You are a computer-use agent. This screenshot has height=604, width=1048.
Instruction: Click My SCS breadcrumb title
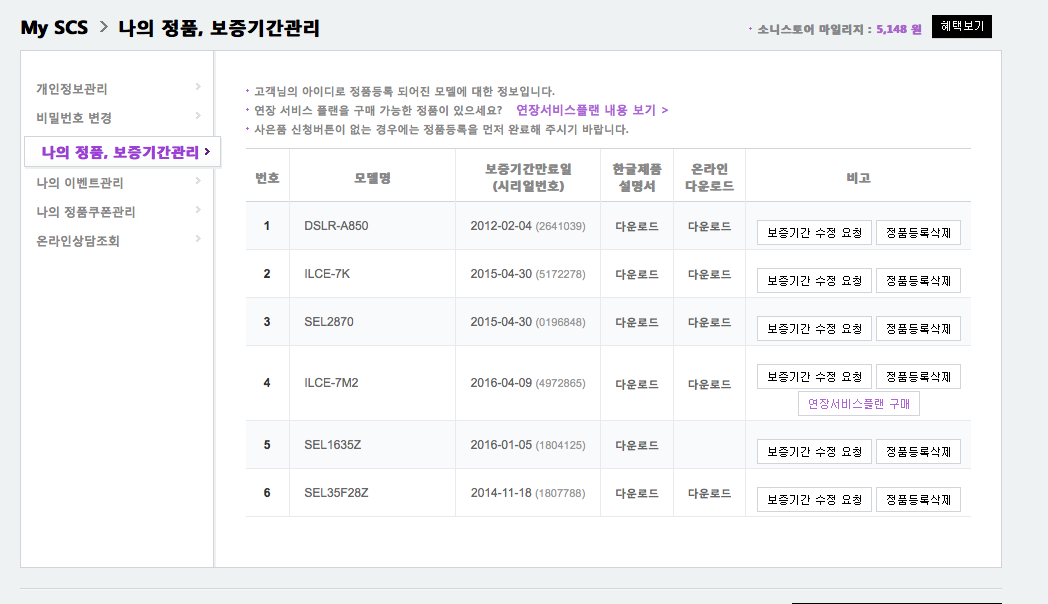[54, 28]
